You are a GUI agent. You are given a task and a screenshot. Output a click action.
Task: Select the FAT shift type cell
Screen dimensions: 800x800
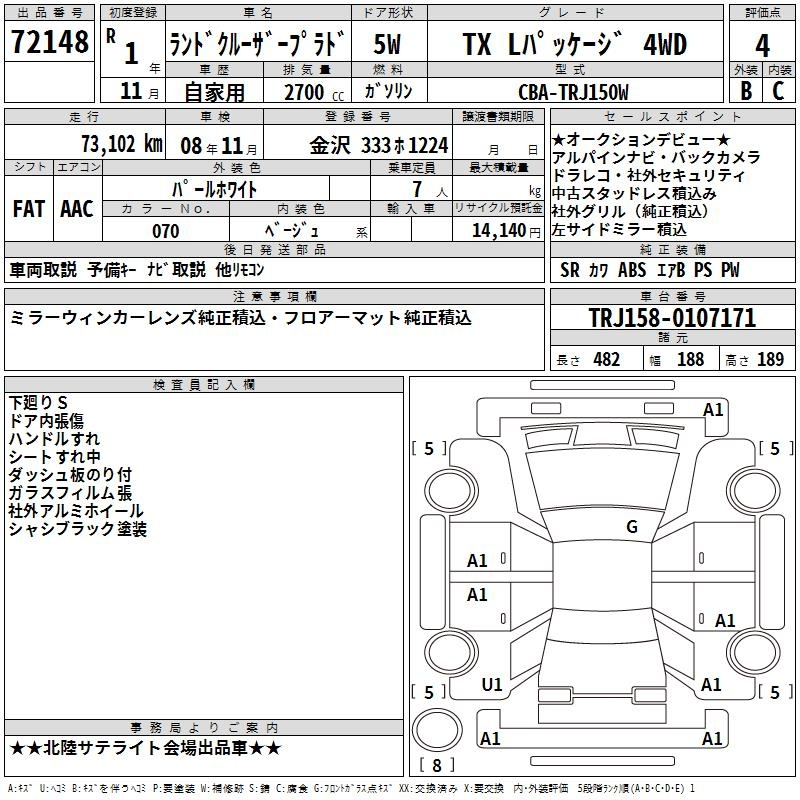[29, 209]
